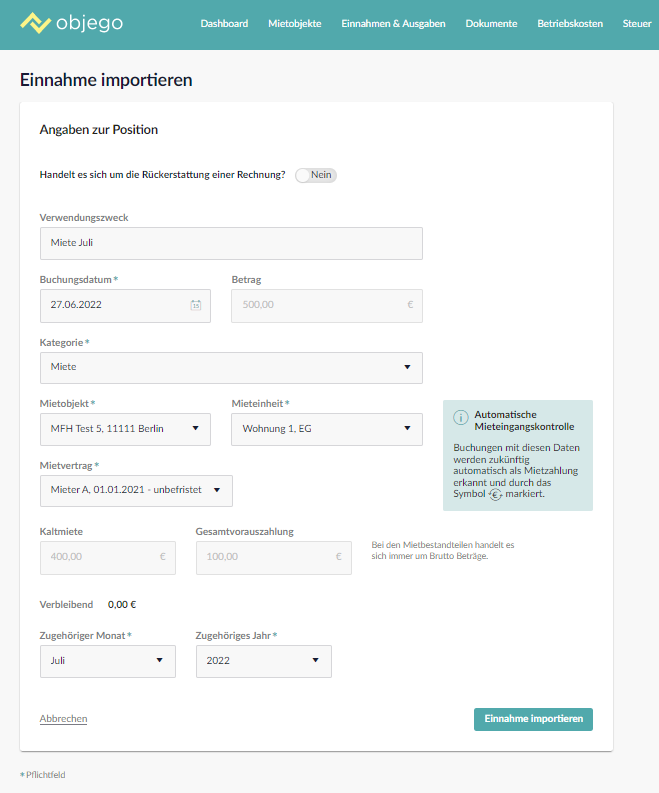
Task: Toggle the Rückerstattung einer Rechnung switch
Action: pyautogui.click(x=316, y=175)
